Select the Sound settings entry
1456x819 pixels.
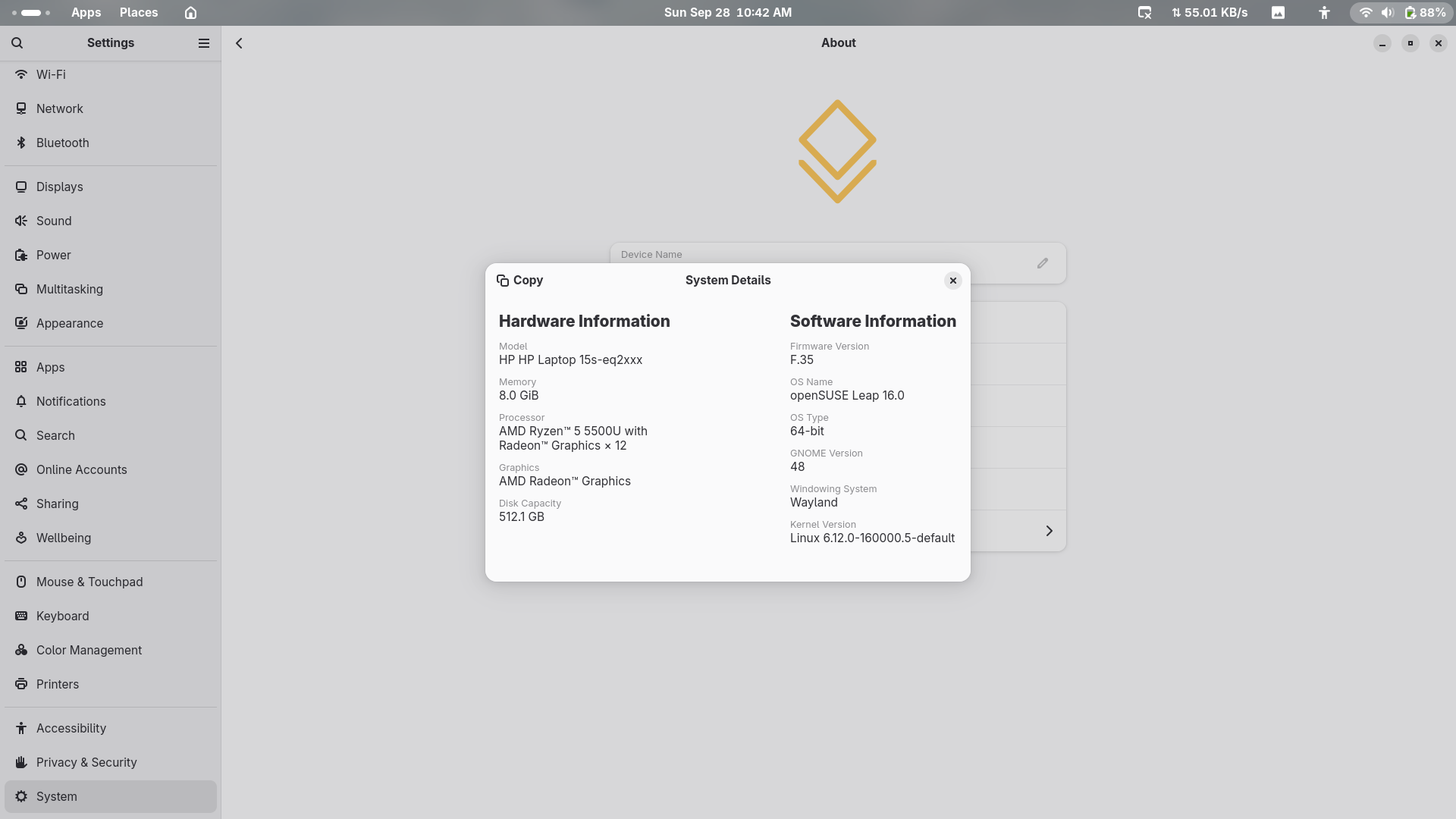(54, 221)
